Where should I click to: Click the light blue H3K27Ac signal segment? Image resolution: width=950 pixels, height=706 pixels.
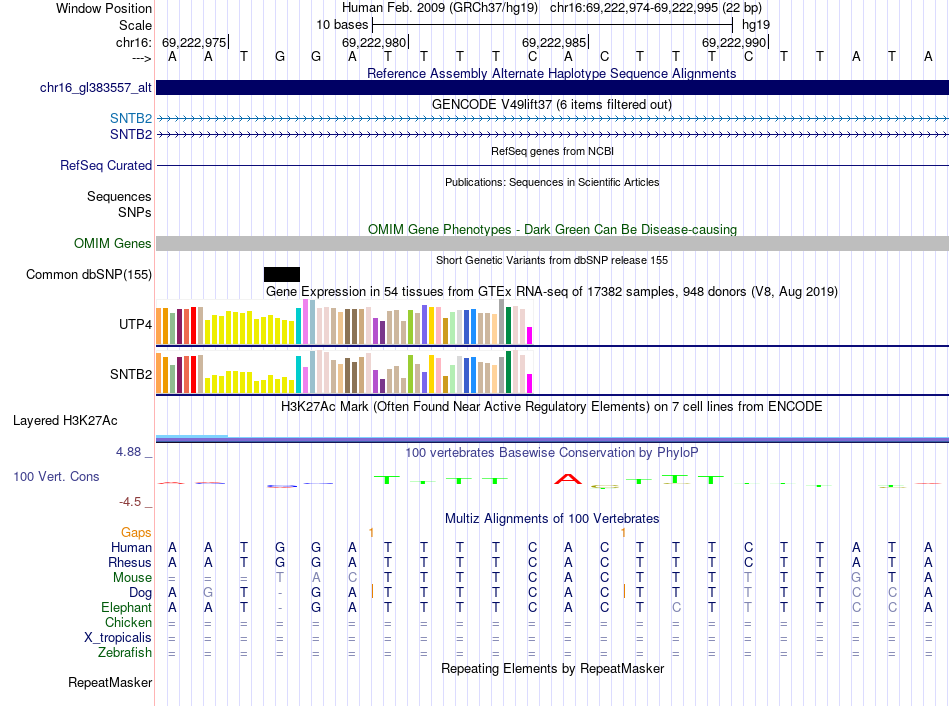pos(192,436)
